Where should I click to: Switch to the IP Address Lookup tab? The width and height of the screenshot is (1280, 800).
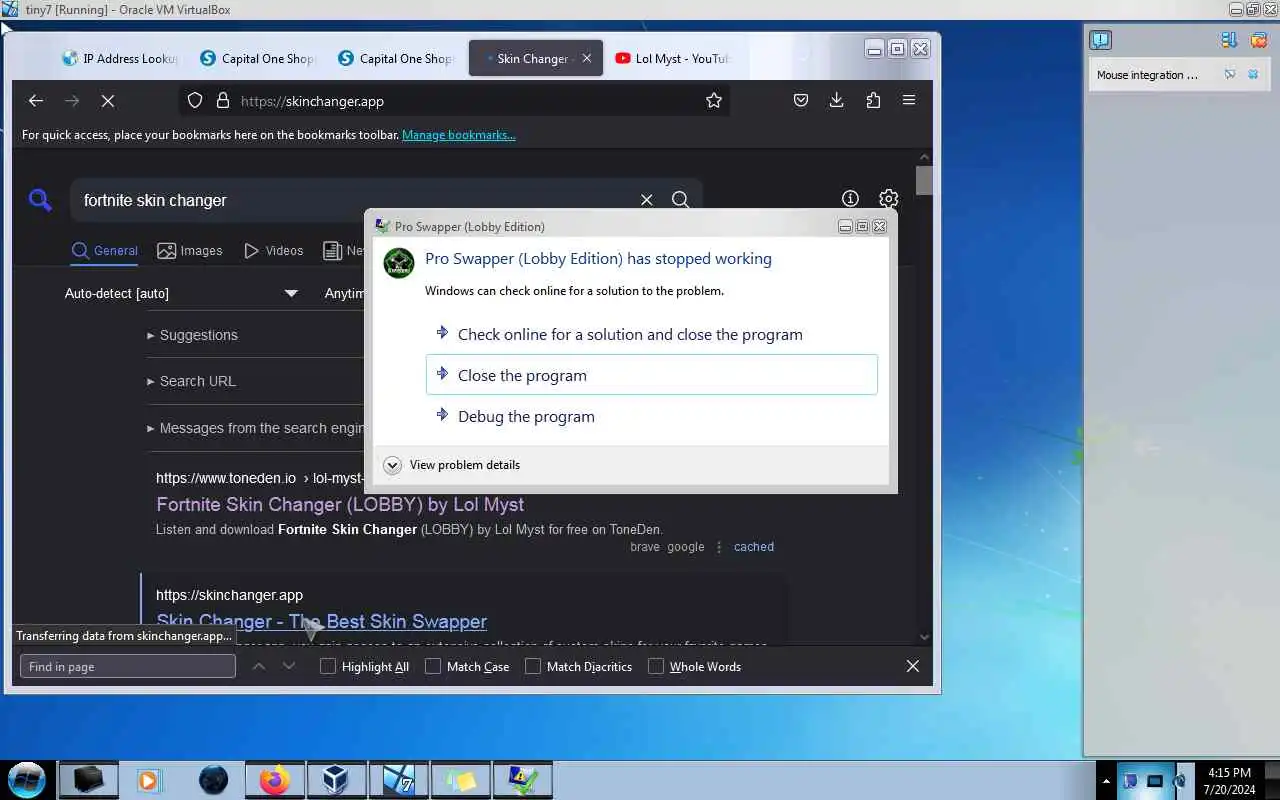120,58
